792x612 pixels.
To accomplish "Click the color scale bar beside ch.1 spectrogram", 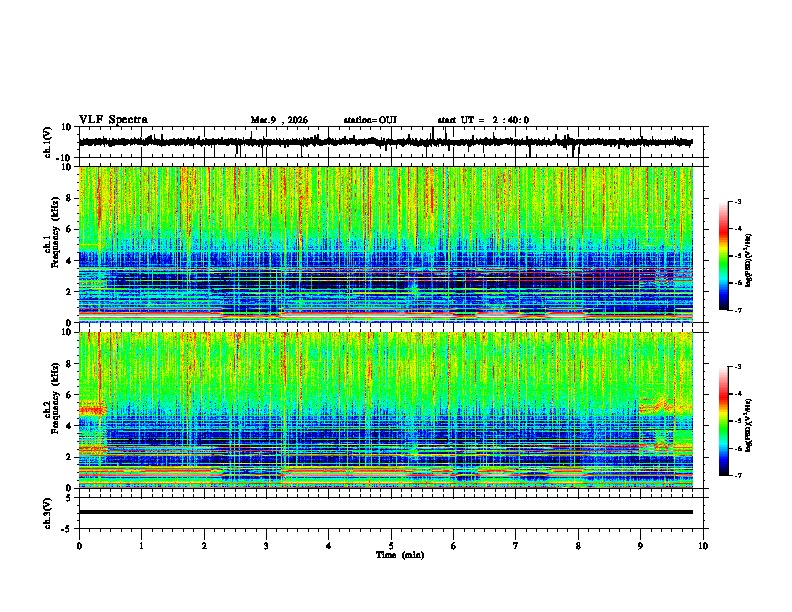I will 723,256.
